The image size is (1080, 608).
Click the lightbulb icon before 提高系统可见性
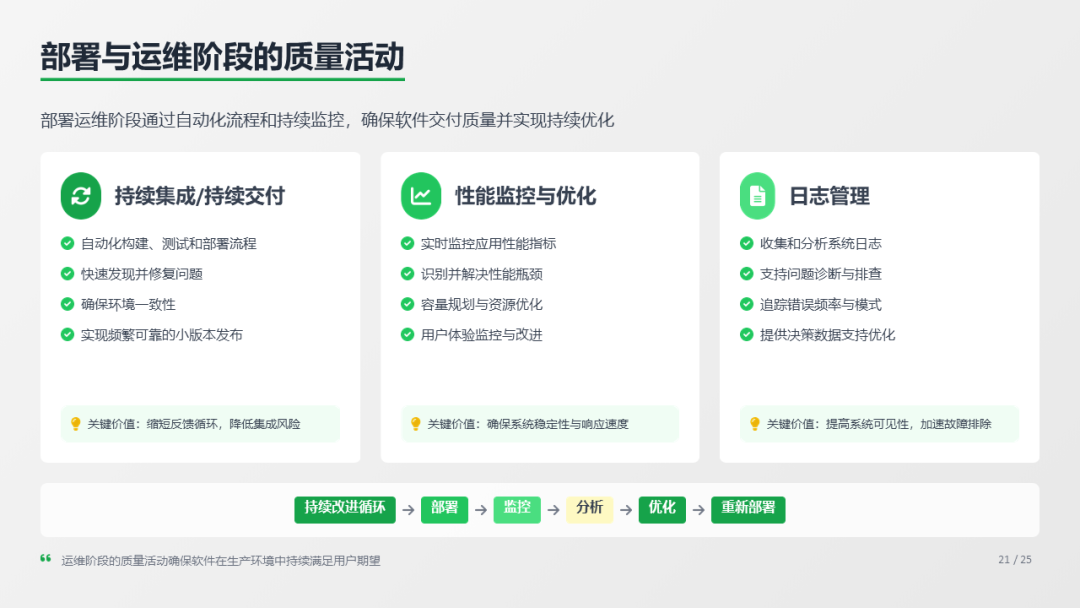click(x=755, y=424)
